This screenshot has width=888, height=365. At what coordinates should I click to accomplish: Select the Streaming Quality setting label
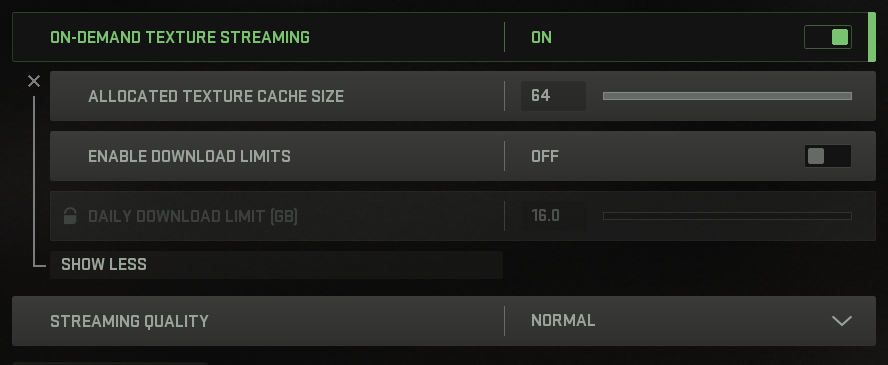[129, 321]
